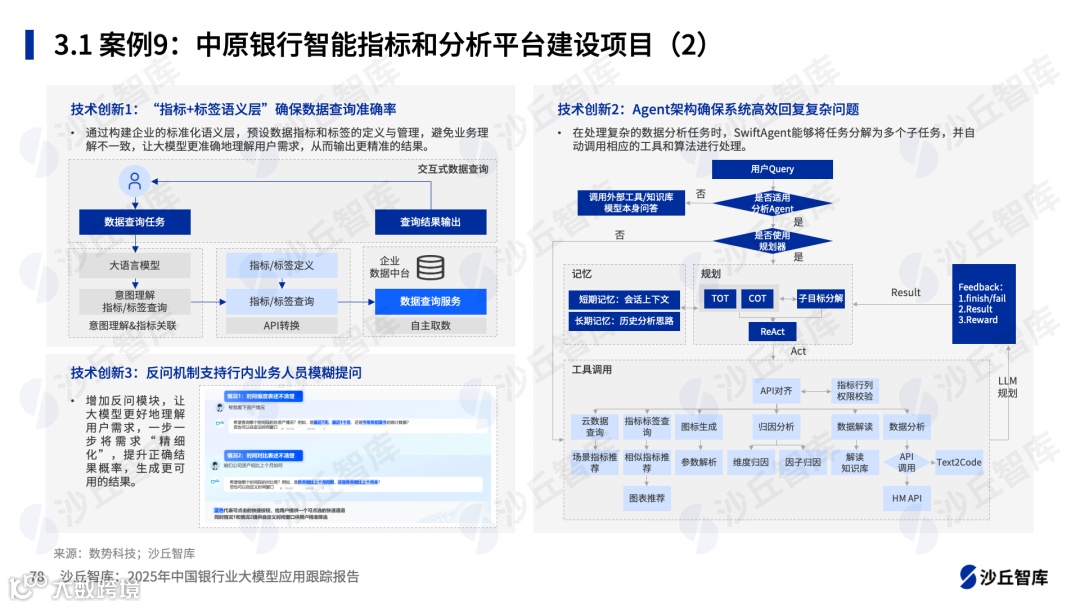The image size is (1080, 608).
Task: Click the 参数解析 box
Action: [x=698, y=462]
